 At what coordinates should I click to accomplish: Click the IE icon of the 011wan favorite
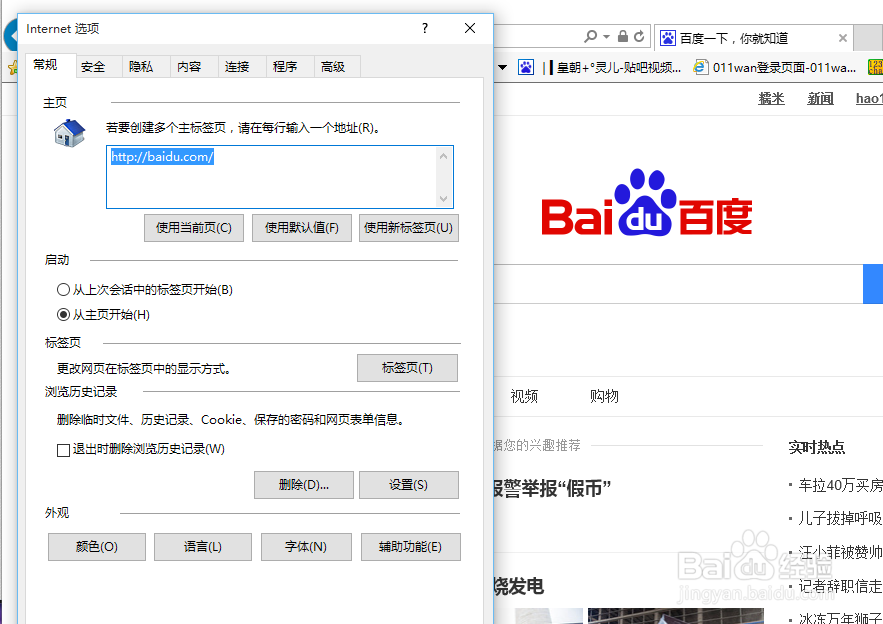coord(701,68)
